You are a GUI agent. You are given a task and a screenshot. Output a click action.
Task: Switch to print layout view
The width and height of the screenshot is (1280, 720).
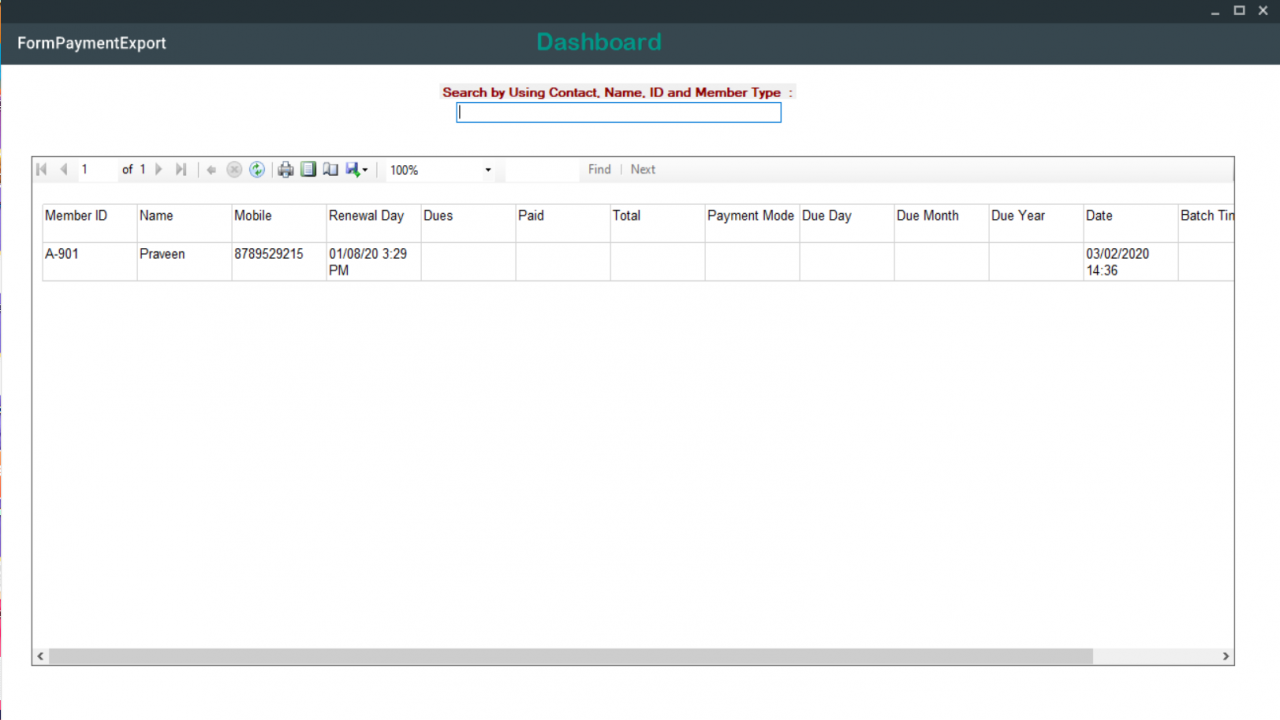coord(308,170)
